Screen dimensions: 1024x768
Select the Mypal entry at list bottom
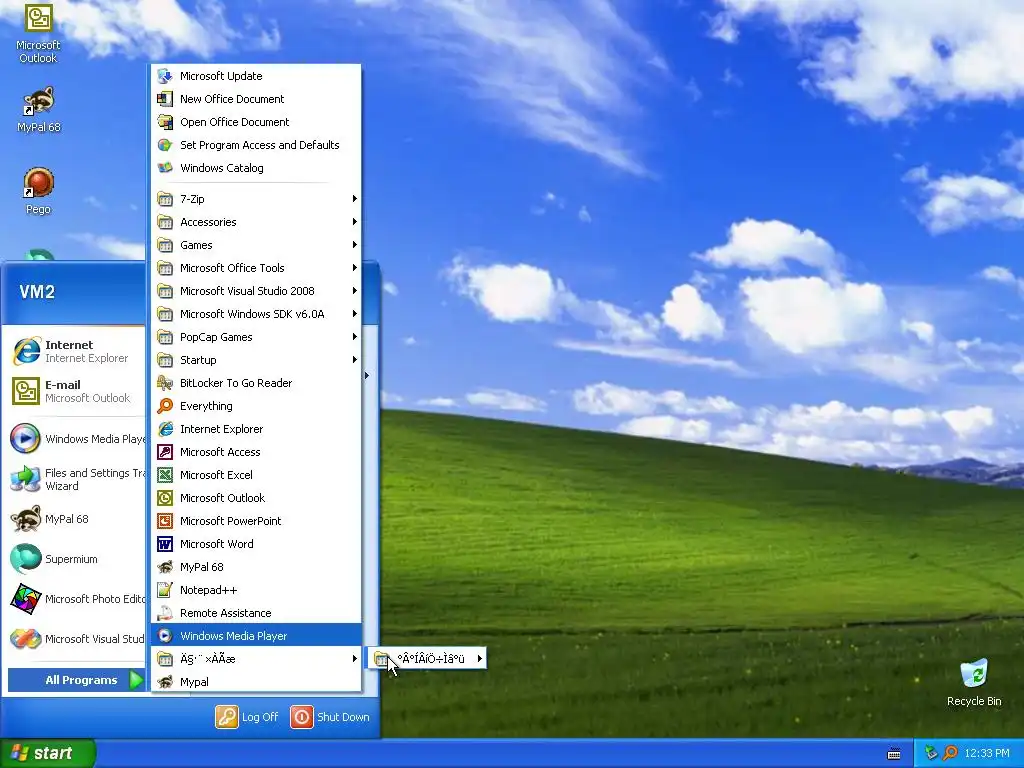(257, 682)
